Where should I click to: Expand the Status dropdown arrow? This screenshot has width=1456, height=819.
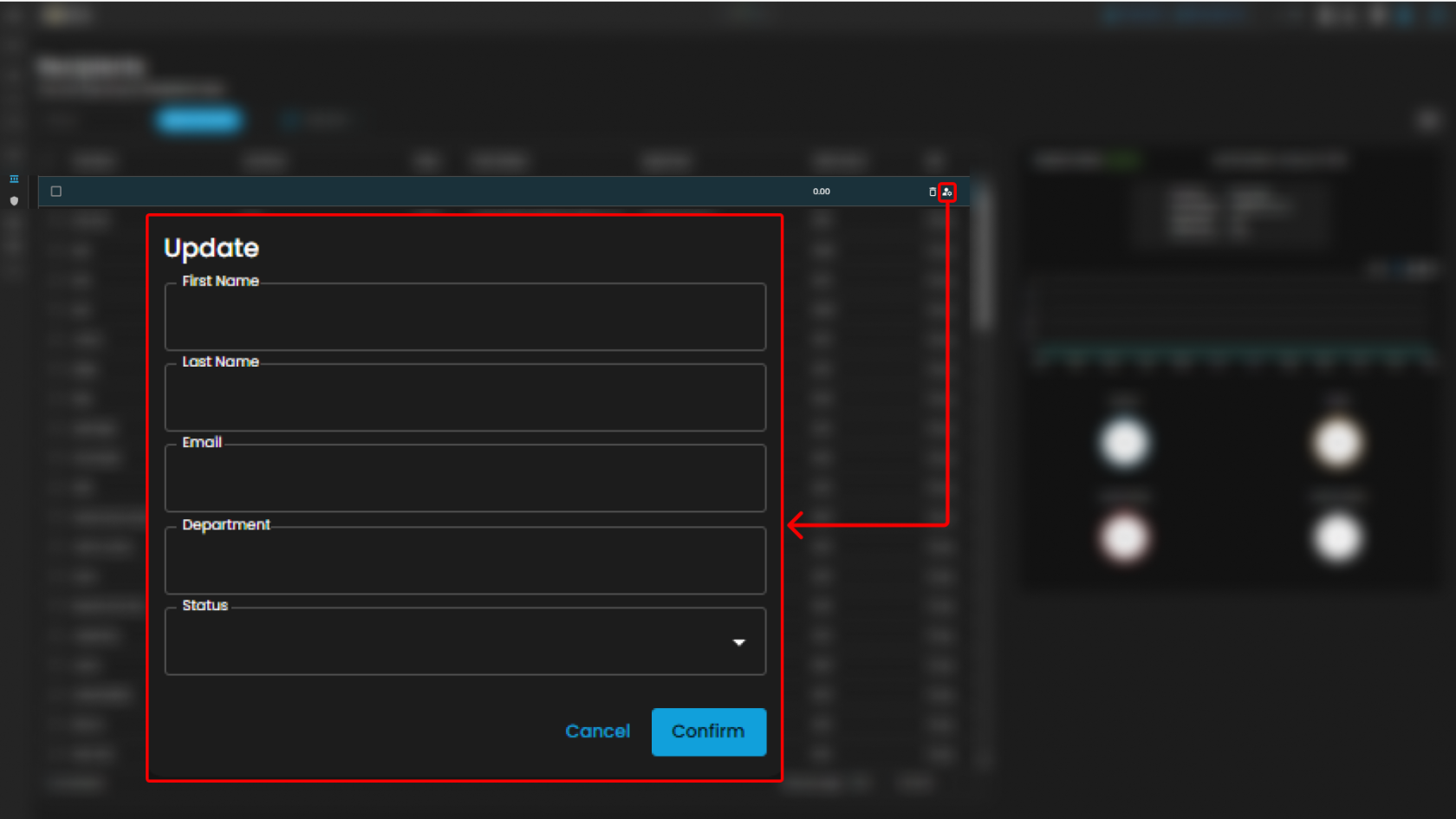(738, 642)
